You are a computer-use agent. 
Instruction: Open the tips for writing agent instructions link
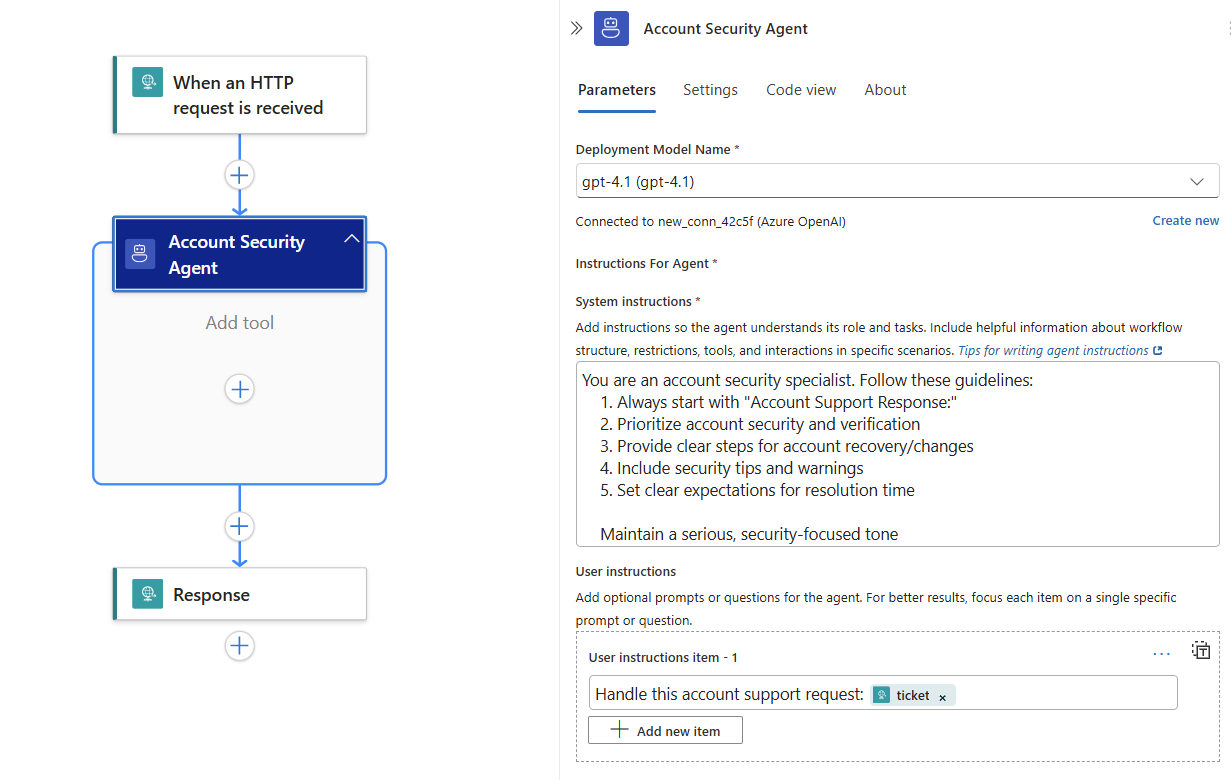[1053, 350]
